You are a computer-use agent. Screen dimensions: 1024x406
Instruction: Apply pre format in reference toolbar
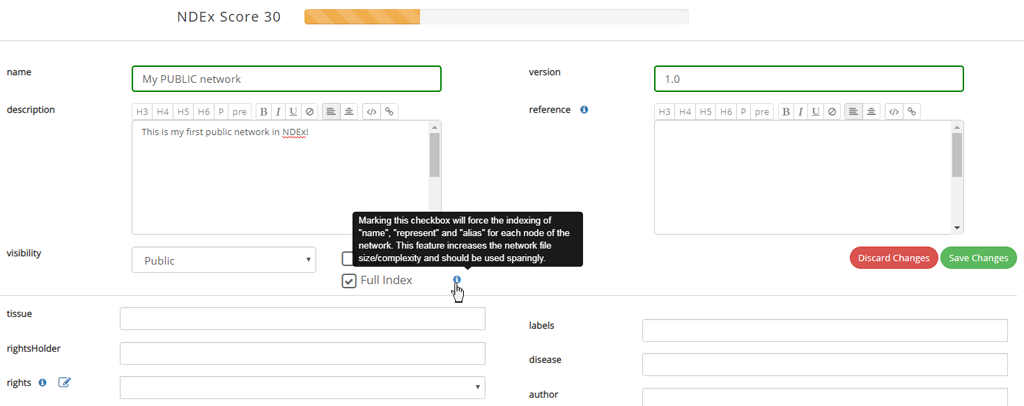(762, 112)
